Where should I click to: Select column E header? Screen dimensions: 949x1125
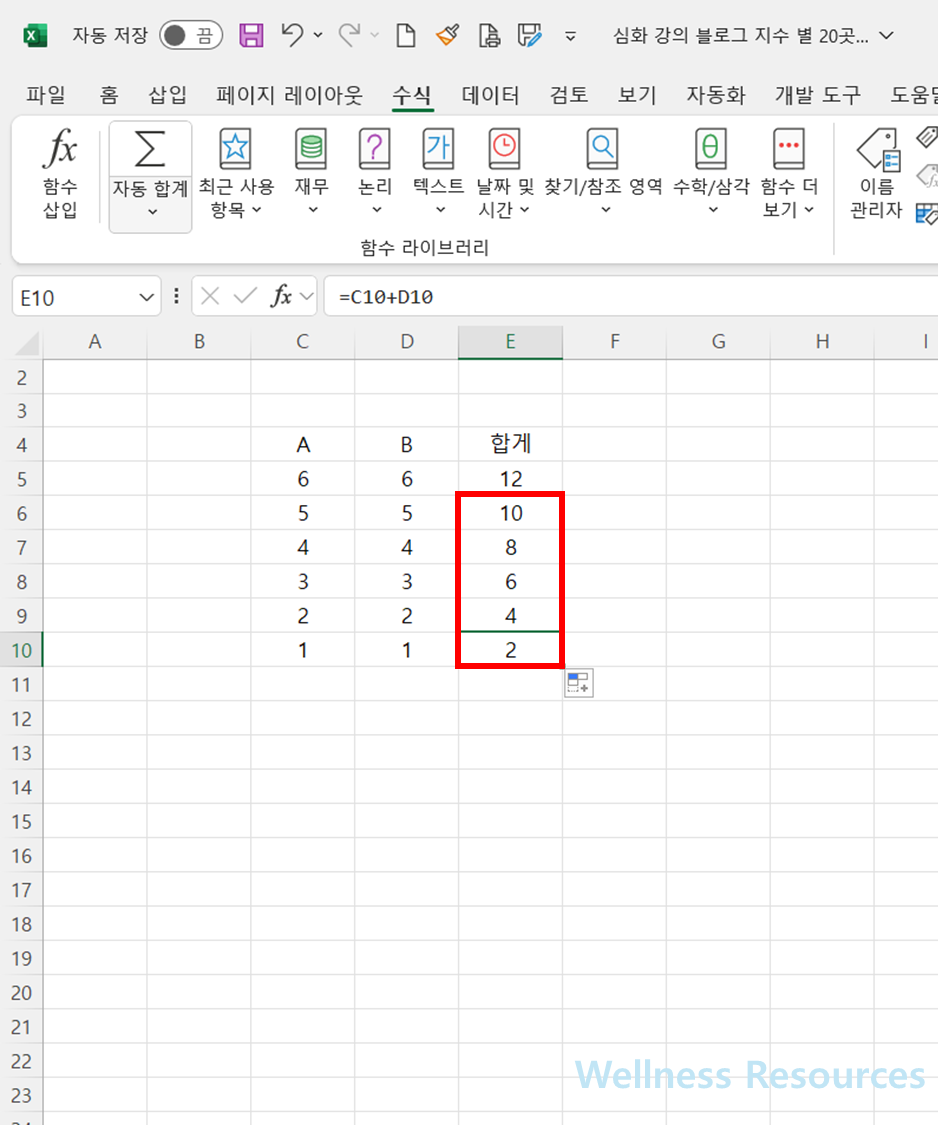(x=511, y=342)
